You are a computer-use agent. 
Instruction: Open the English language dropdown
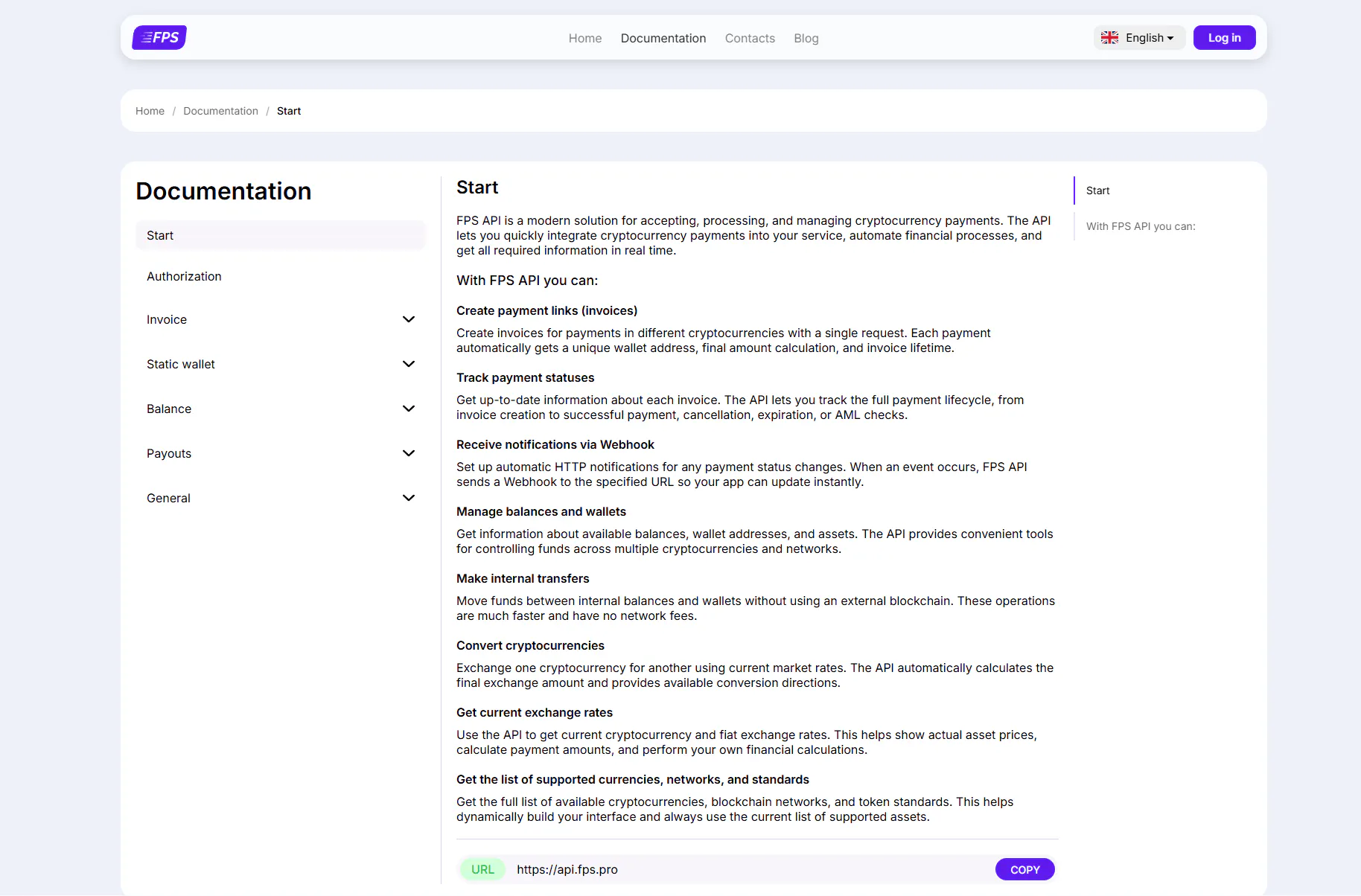click(x=1139, y=38)
